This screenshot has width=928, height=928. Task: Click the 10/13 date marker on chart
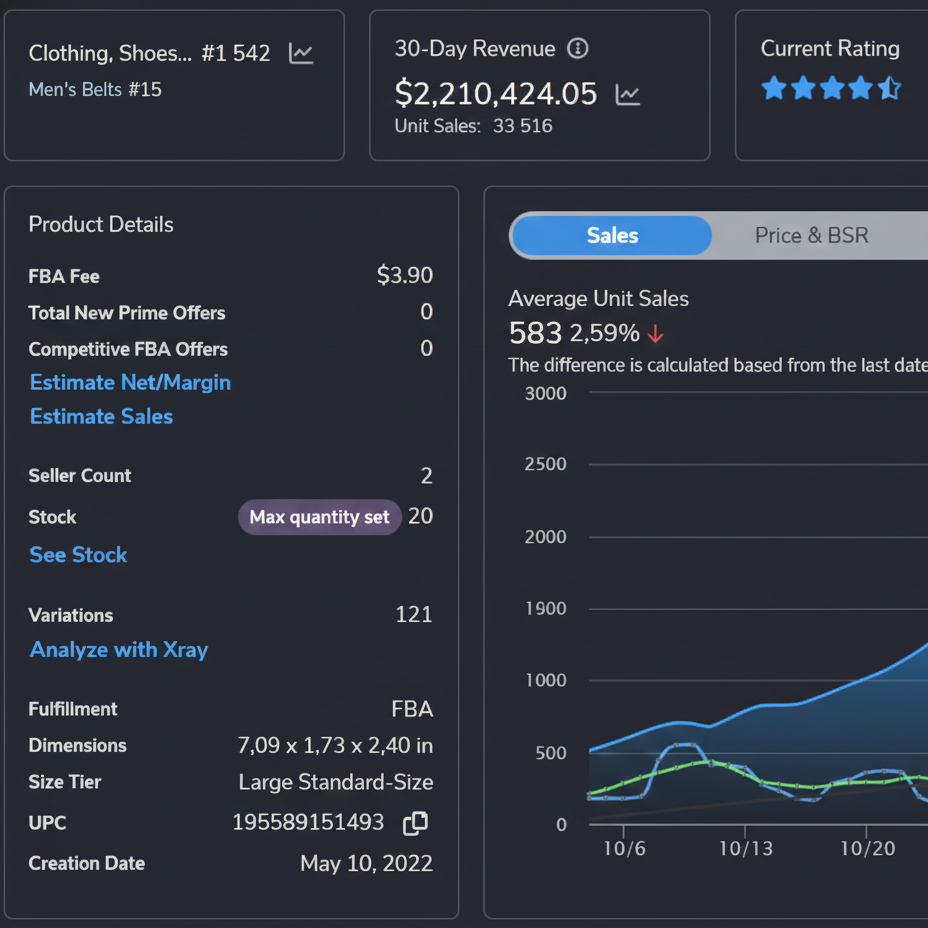[x=746, y=848]
